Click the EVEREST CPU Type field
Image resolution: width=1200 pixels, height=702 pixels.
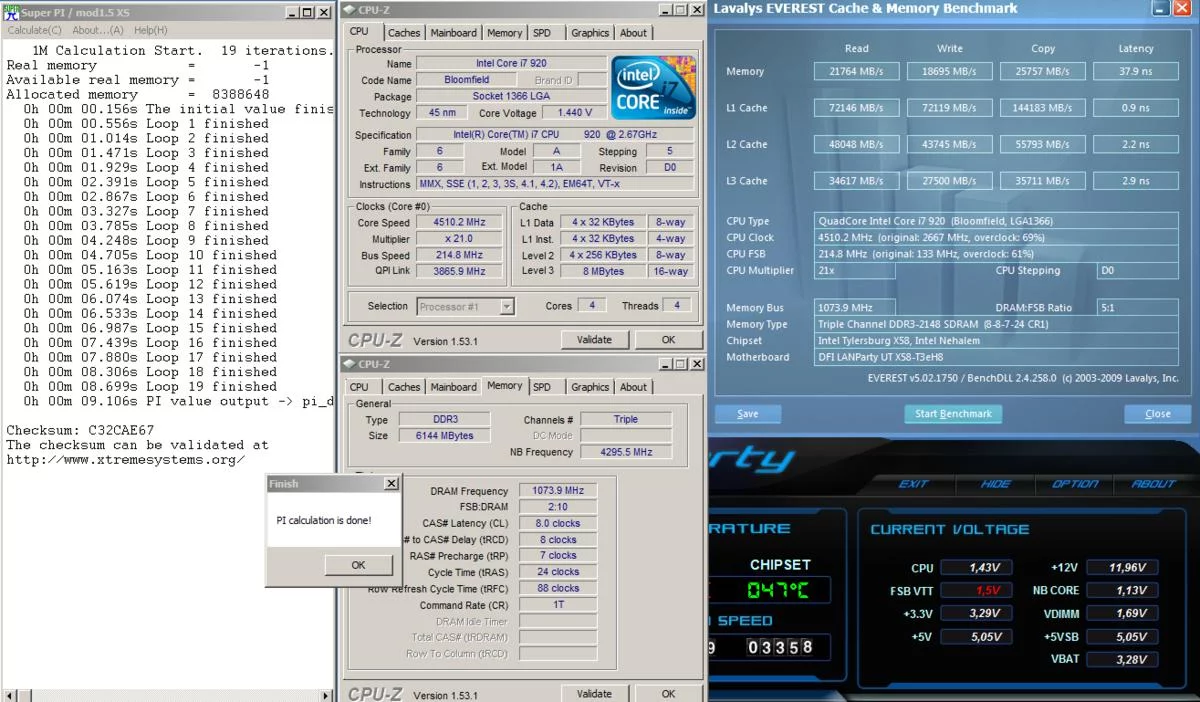click(996, 221)
